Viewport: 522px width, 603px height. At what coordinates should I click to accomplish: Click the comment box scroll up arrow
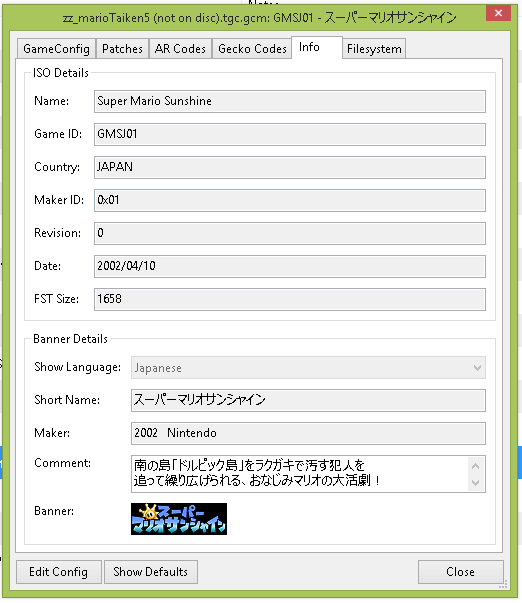(476, 466)
